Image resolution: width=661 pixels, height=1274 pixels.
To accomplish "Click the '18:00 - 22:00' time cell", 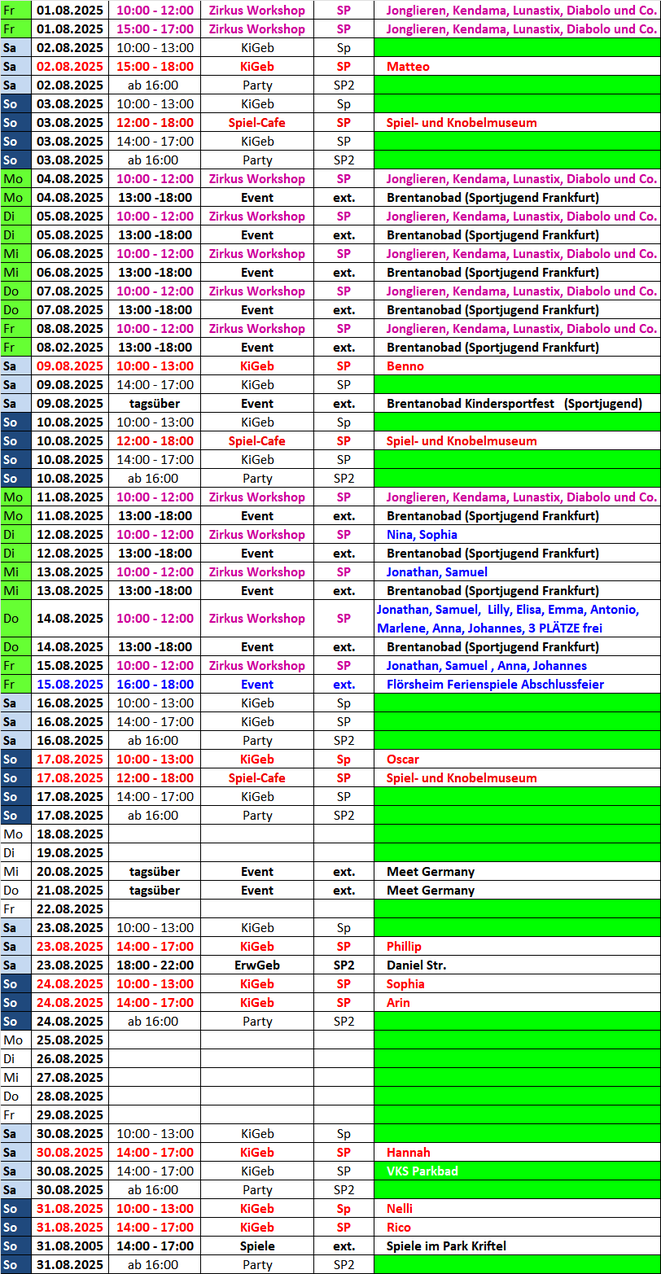I will (155, 965).
